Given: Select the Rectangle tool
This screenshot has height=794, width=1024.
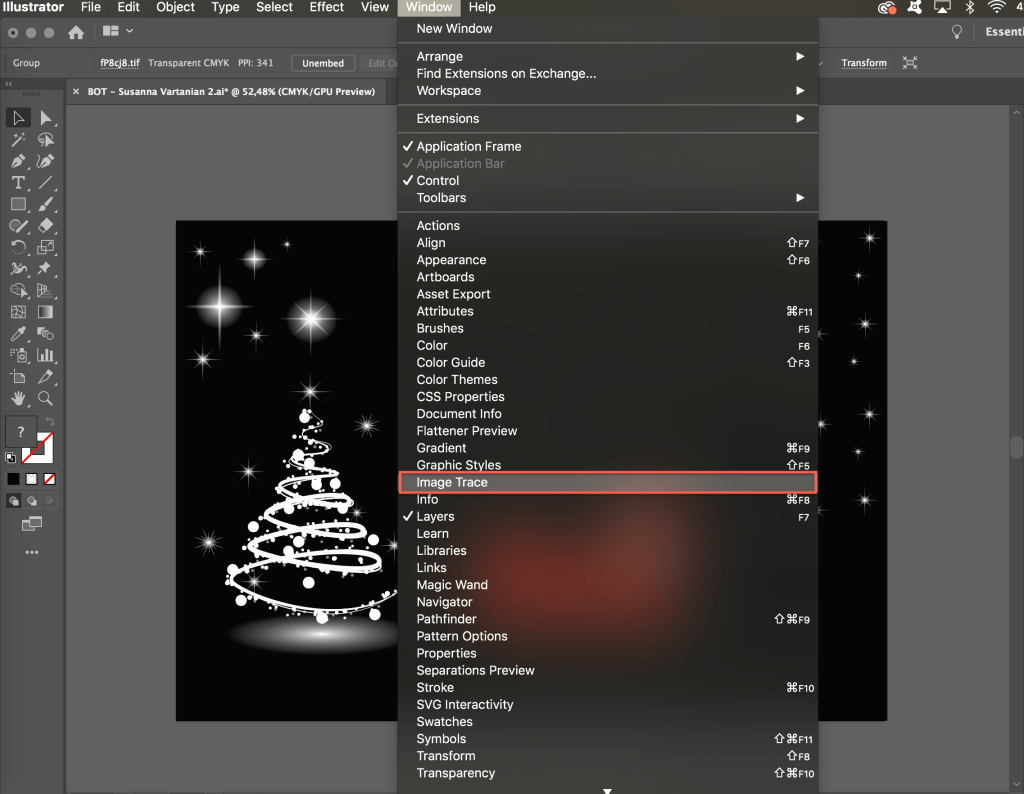Looking at the screenshot, I should coord(18,205).
